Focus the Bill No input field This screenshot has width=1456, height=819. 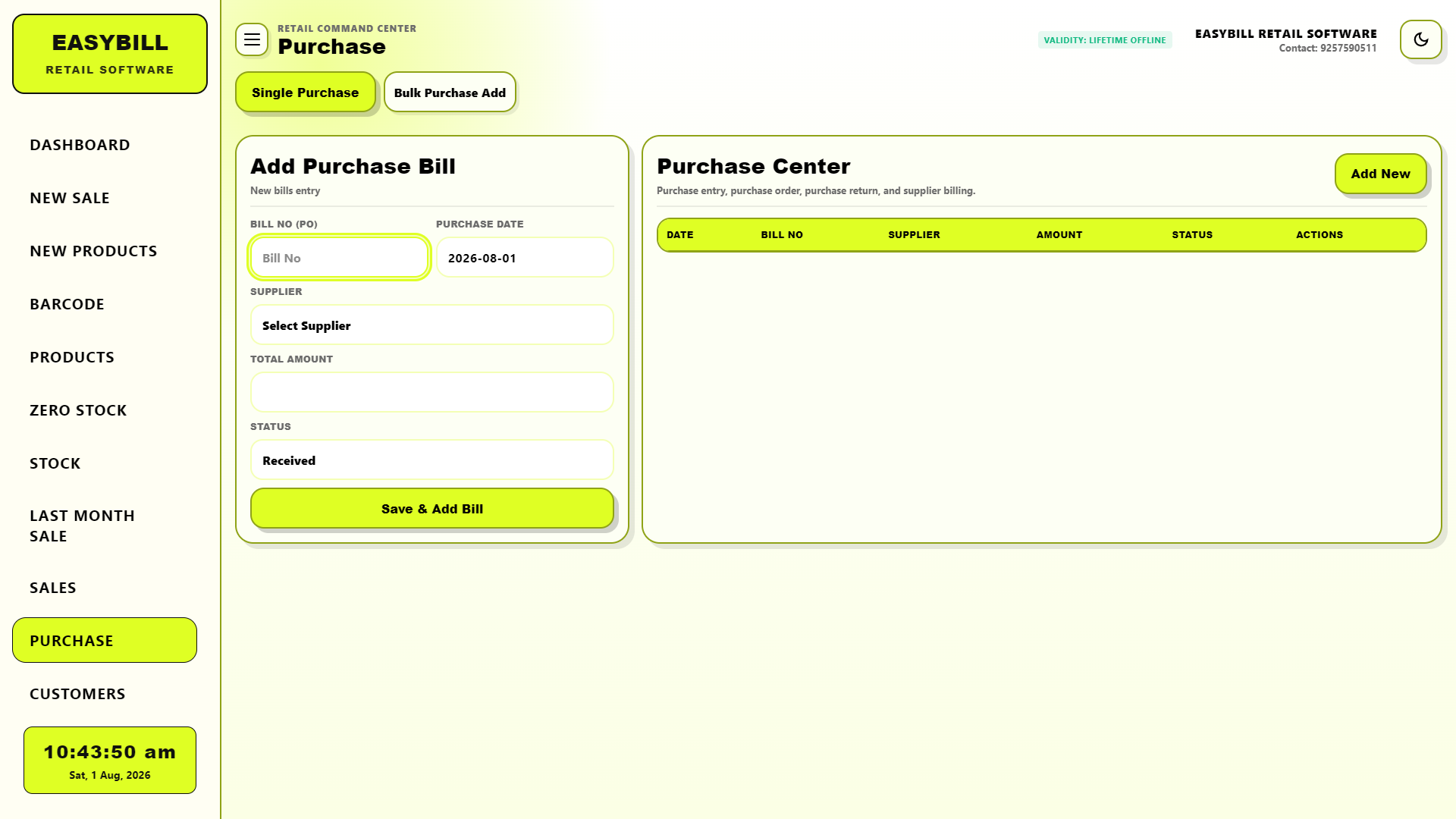tap(340, 258)
